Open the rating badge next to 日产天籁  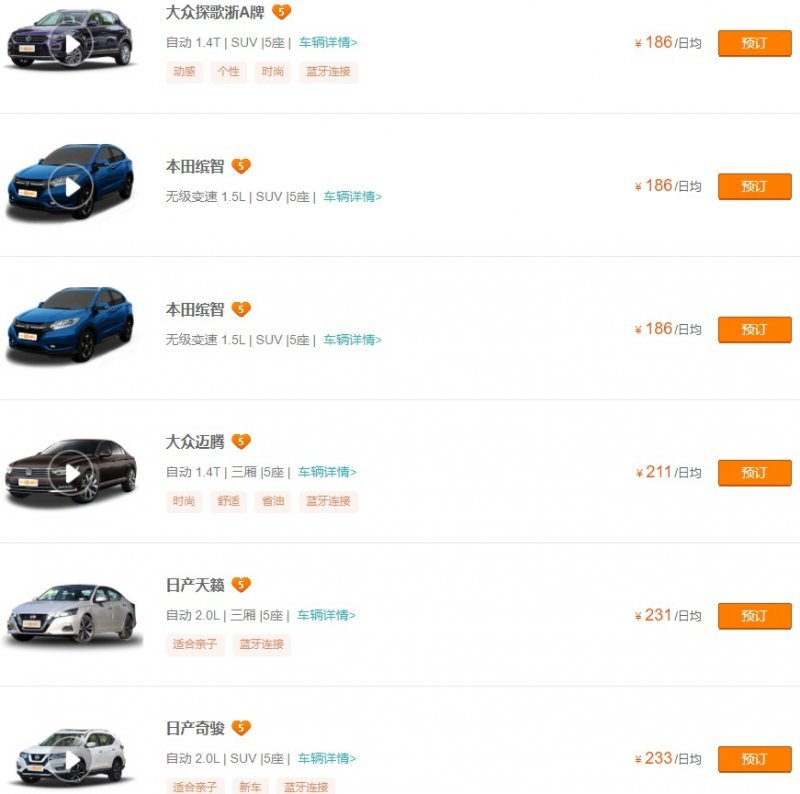point(241,584)
